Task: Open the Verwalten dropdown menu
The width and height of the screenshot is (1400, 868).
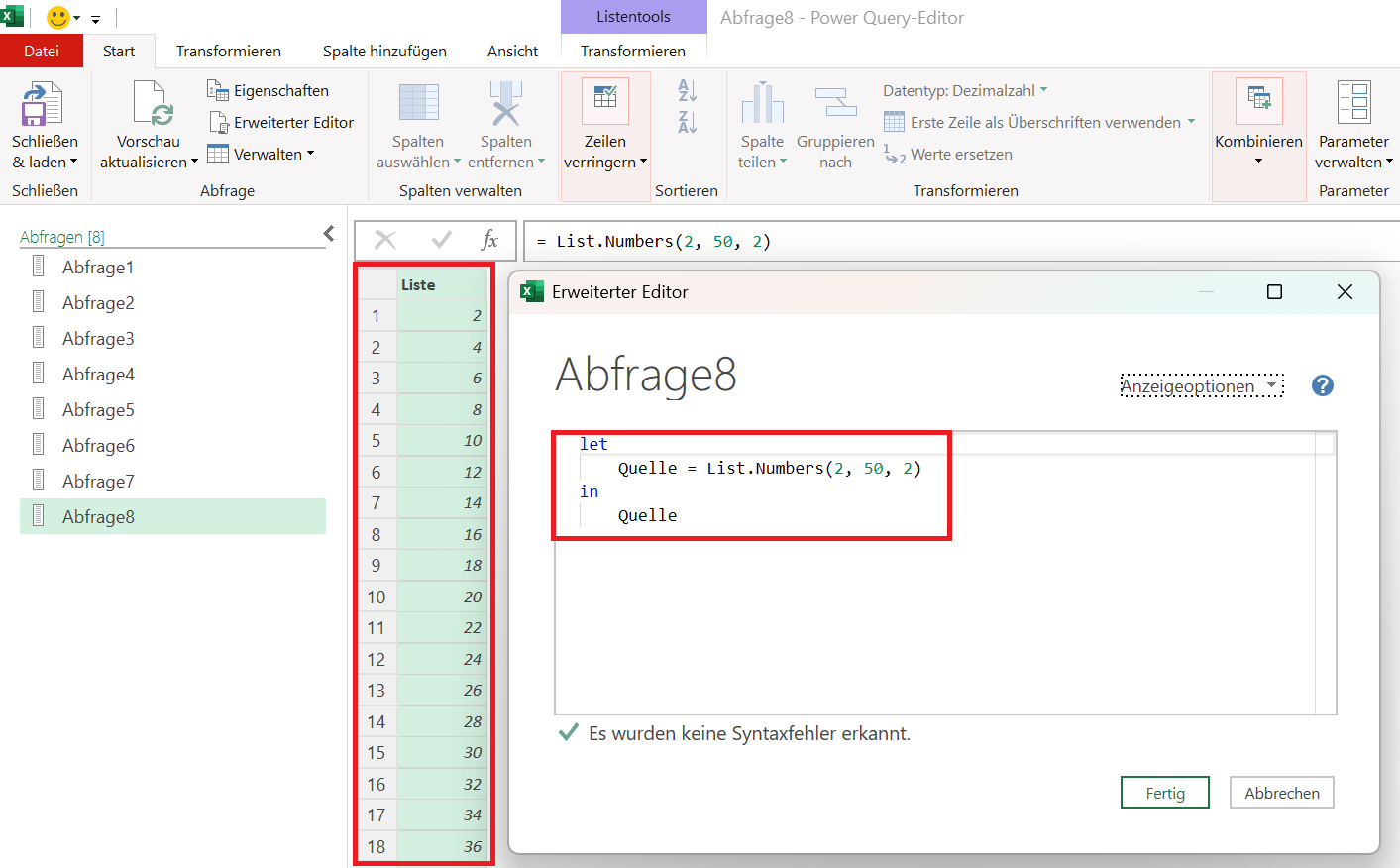Action: tap(261, 154)
